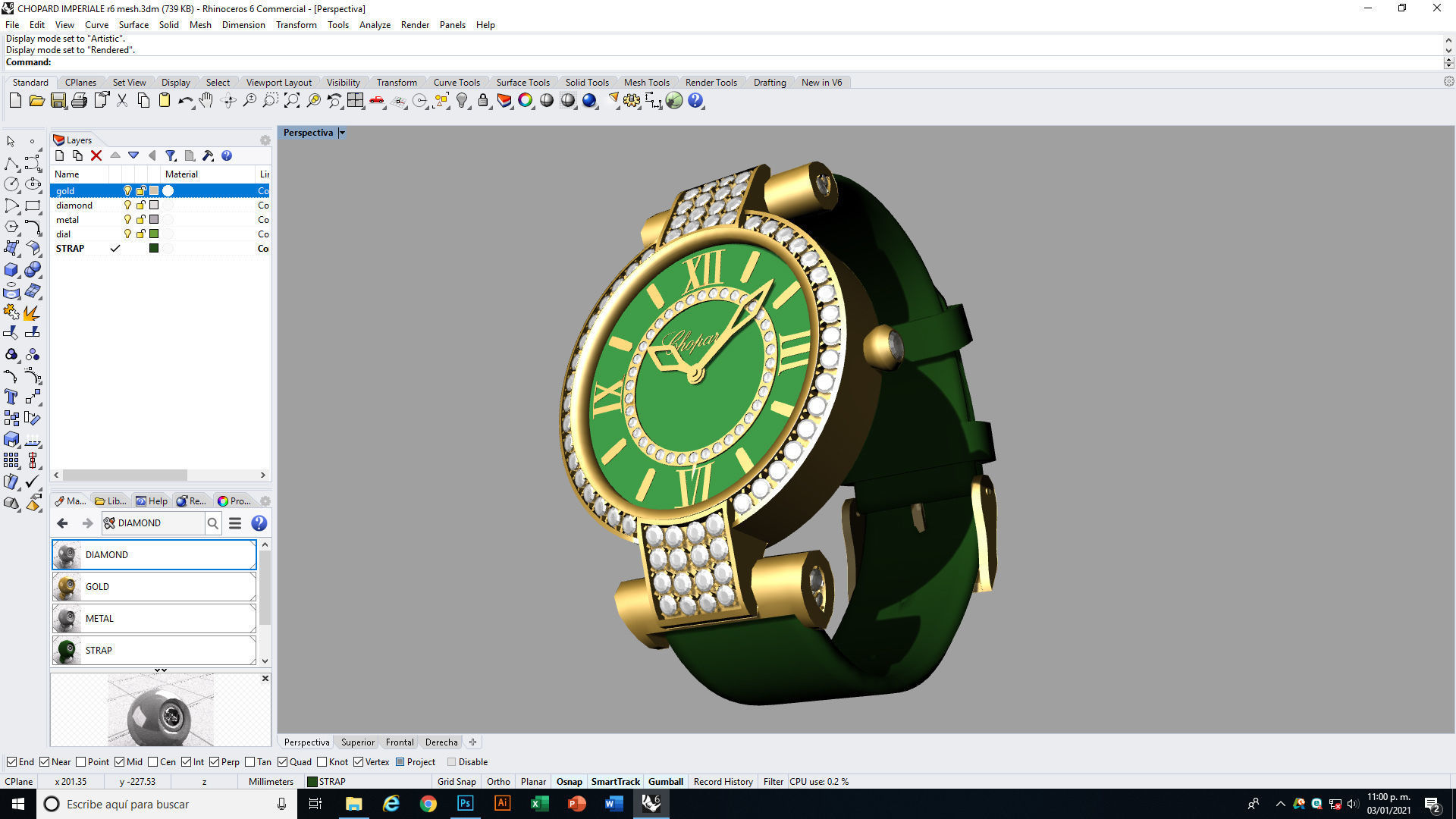Move layer down with the blue triangle icon
The image size is (1456, 819).
click(x=133, y=155)
